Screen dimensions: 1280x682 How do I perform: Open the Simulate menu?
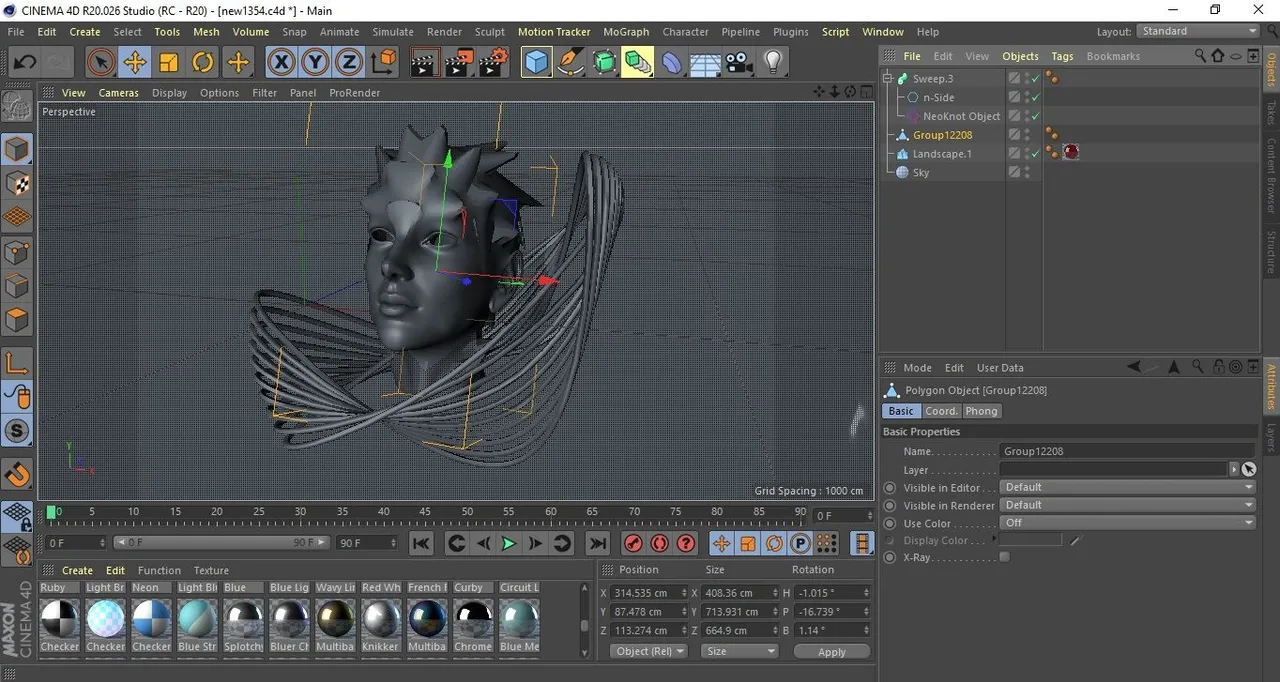(x=393, y=32)
